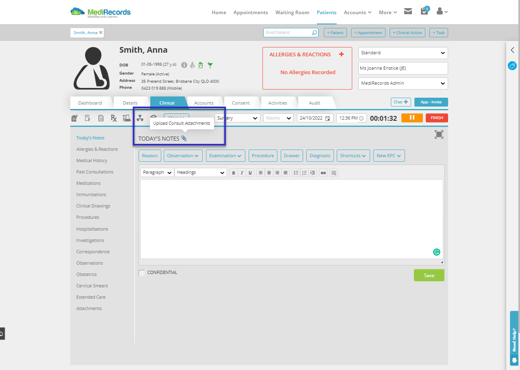
Task: Open the Paragraph style dropdown
Action: click(x=157, y=172)
